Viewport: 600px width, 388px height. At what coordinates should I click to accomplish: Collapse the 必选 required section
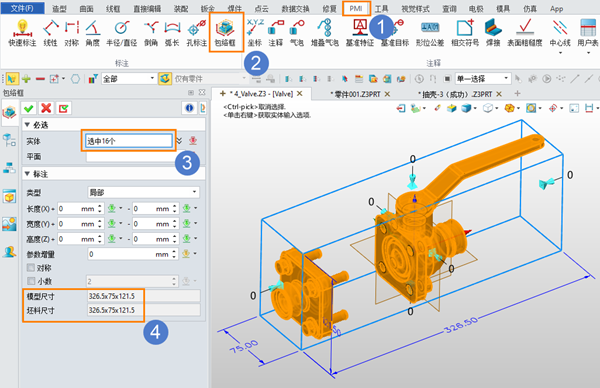[x=27, y=125]
